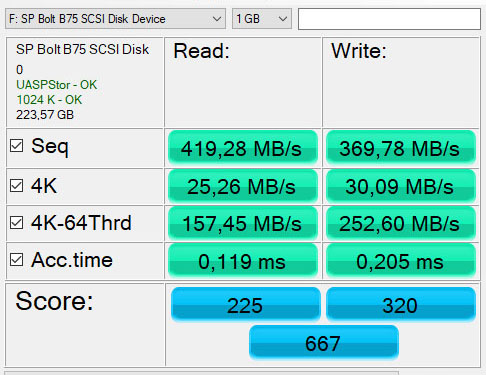Screen dimensions: 486x375
Task: Expand the 1 GB test size dropdown
Action: tap(262, 19)
